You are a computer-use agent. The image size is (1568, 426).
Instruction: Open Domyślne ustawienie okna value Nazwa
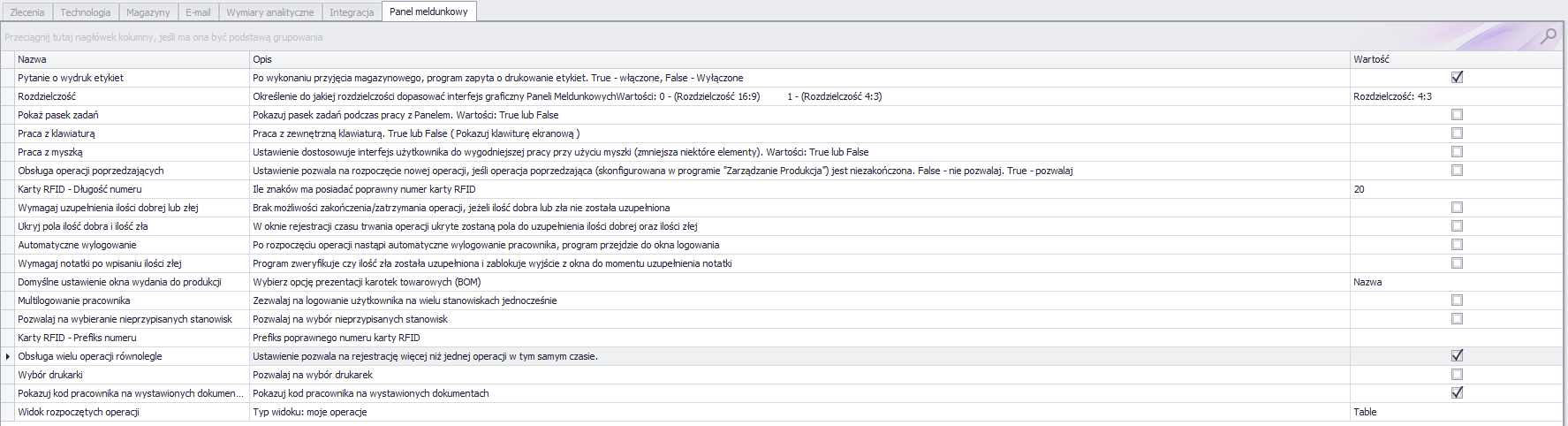[1456, 282]
